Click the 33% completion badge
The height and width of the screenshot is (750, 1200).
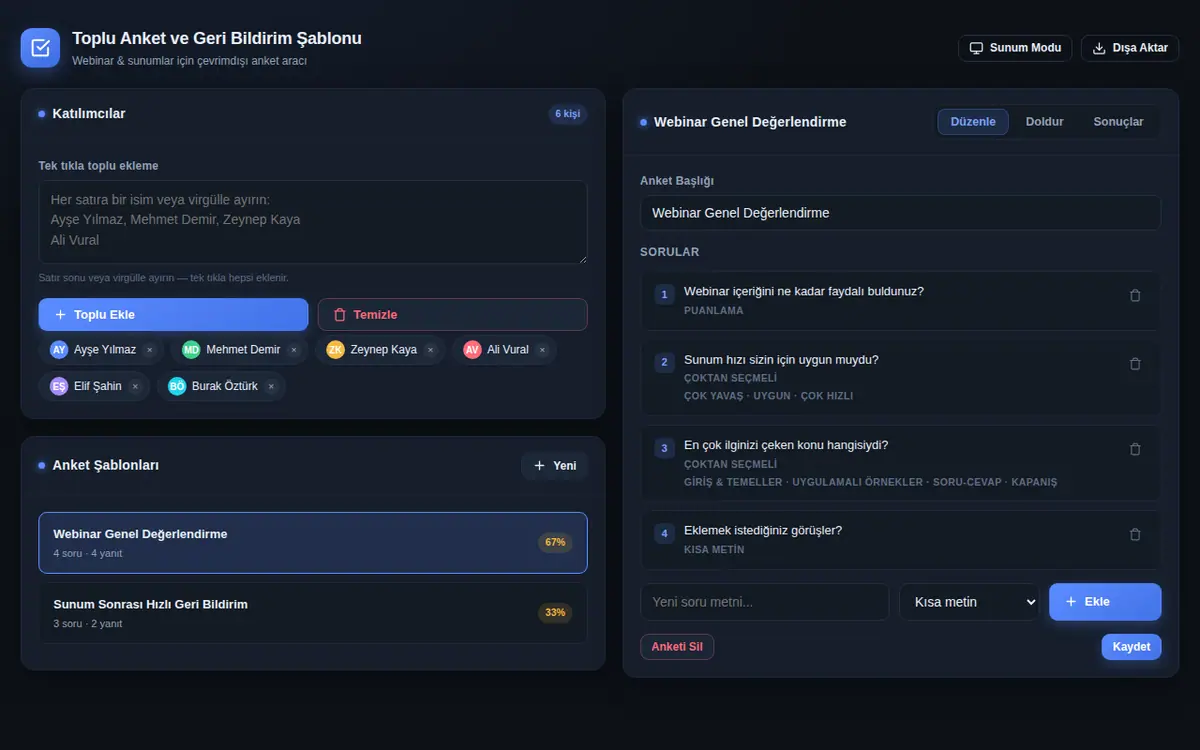[555, 613]
